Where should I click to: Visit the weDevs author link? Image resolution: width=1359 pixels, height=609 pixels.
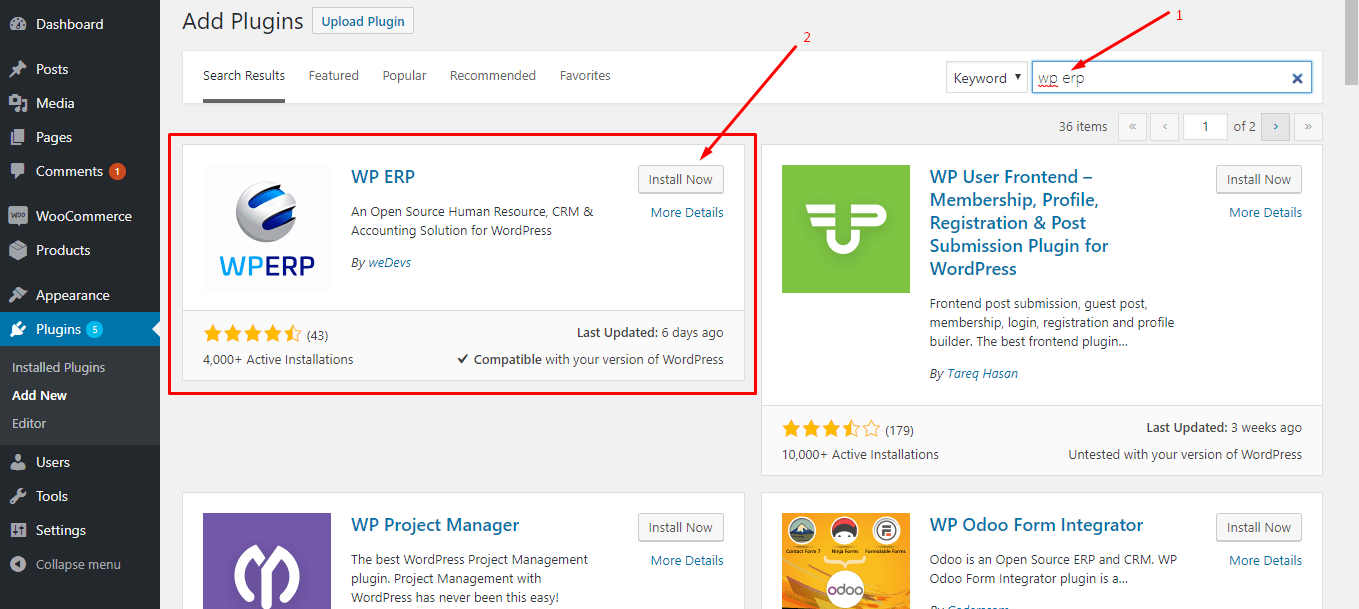(x=389, y=263)
